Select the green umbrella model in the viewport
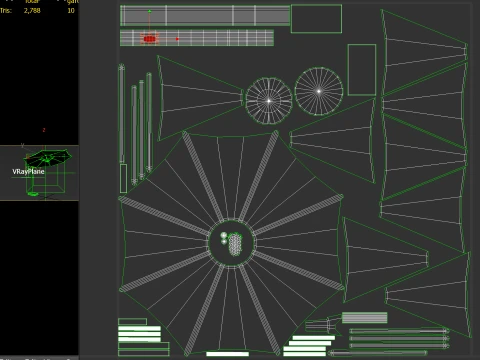Image resolution: width=480 pixels, height=360 pixels. click(47, 158)
